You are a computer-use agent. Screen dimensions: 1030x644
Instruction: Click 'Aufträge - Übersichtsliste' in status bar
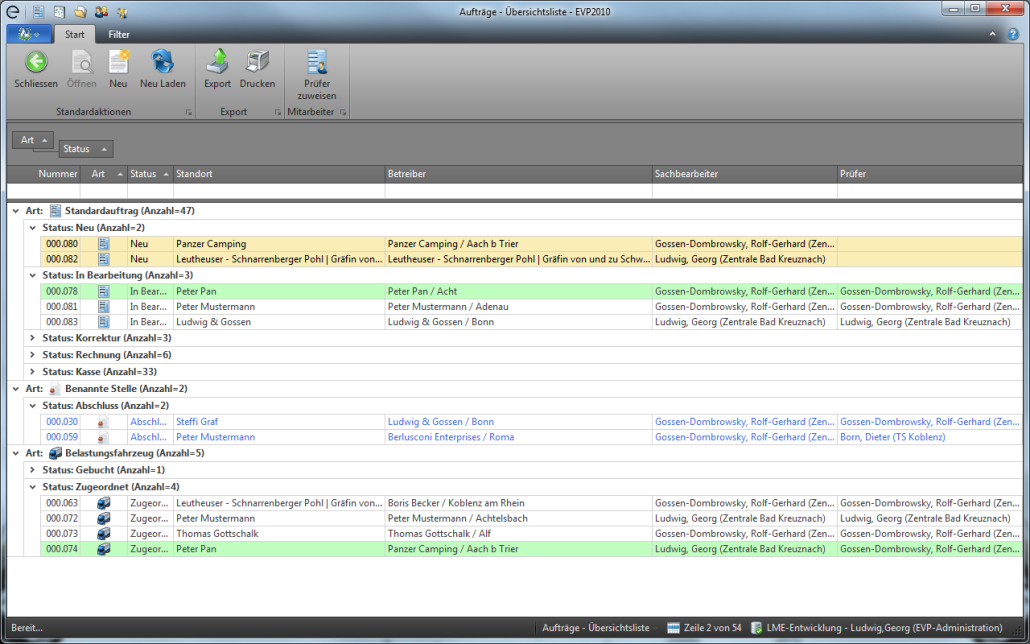[x=596, y=628]
